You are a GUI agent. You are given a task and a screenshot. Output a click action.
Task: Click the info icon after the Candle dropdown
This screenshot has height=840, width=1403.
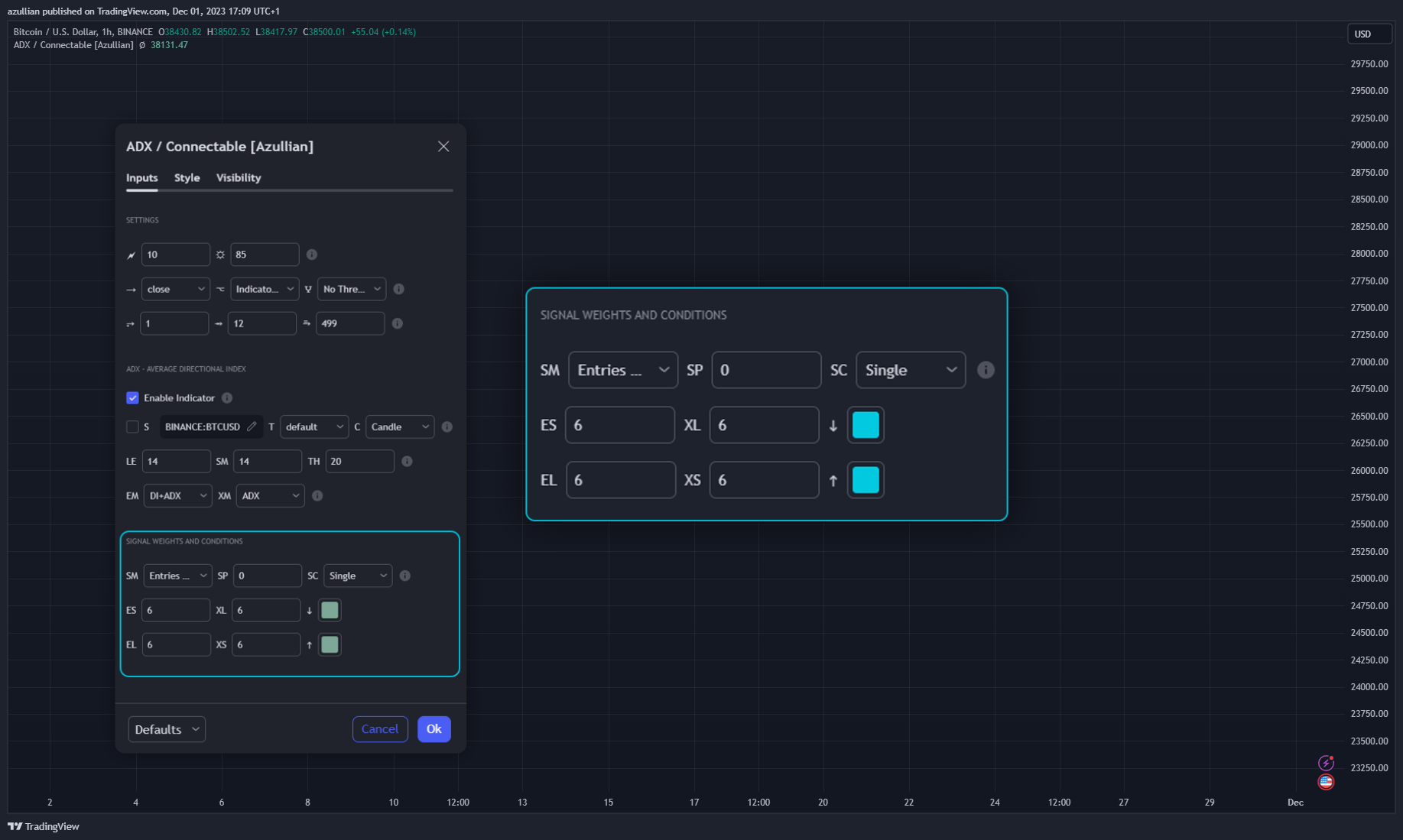click(x=447, y=426)
